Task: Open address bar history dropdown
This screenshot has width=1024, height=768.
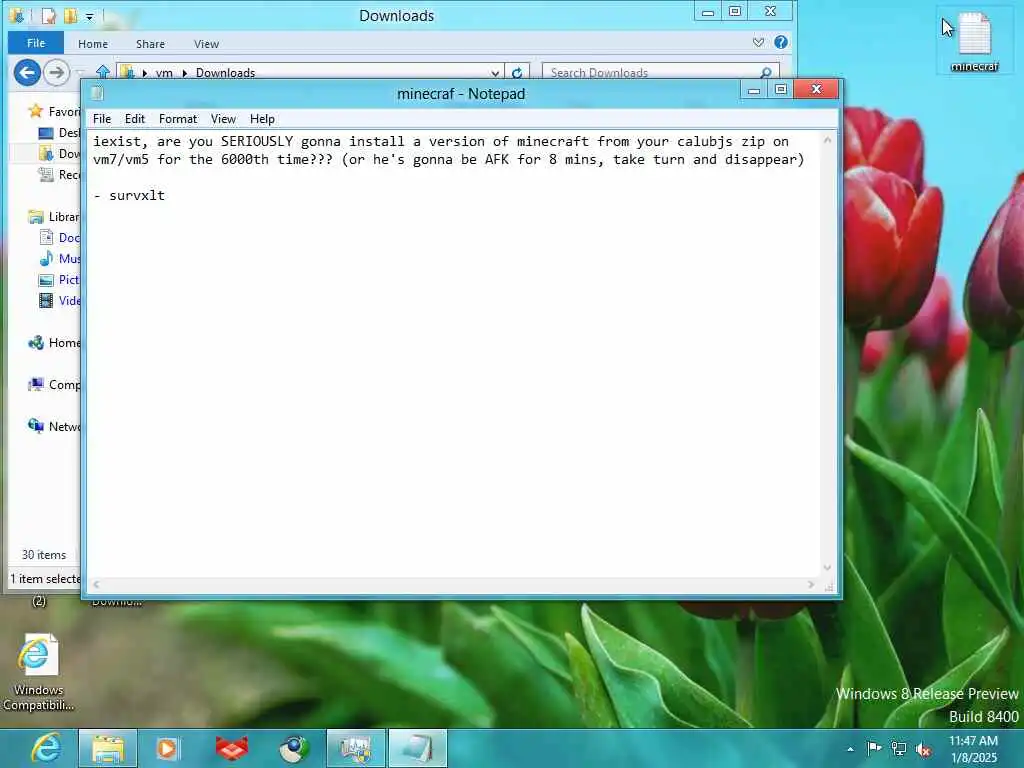Action: tap(495, 73)
